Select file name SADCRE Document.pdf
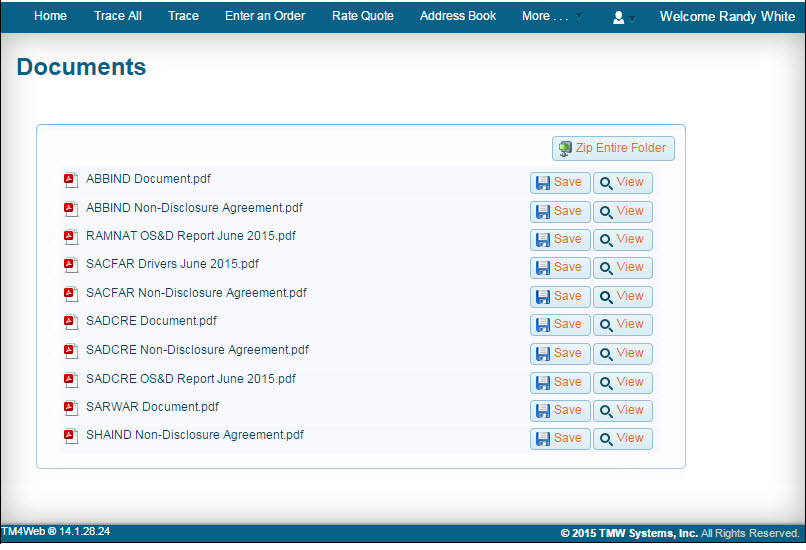Viewport: 806px width, 550px height. tap(152, 321)
